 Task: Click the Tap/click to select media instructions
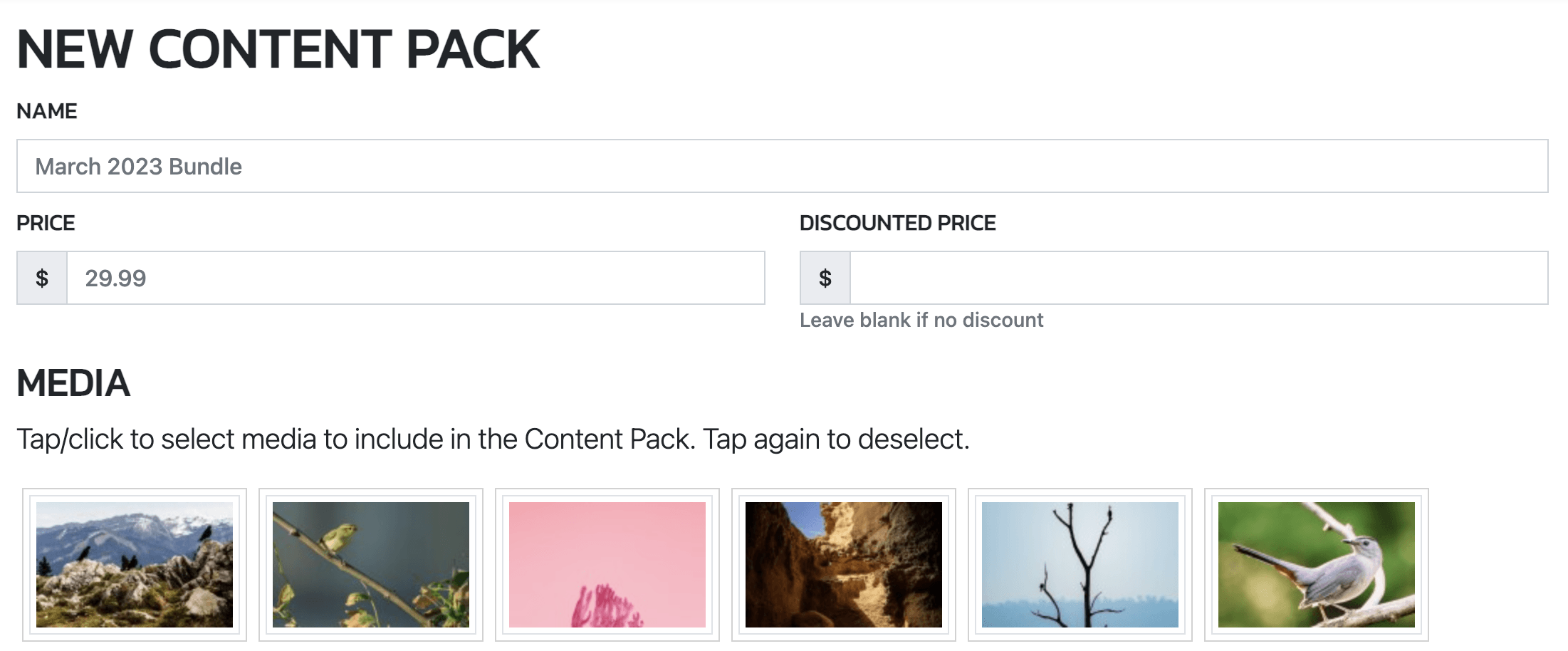click(x=493, y=439)
